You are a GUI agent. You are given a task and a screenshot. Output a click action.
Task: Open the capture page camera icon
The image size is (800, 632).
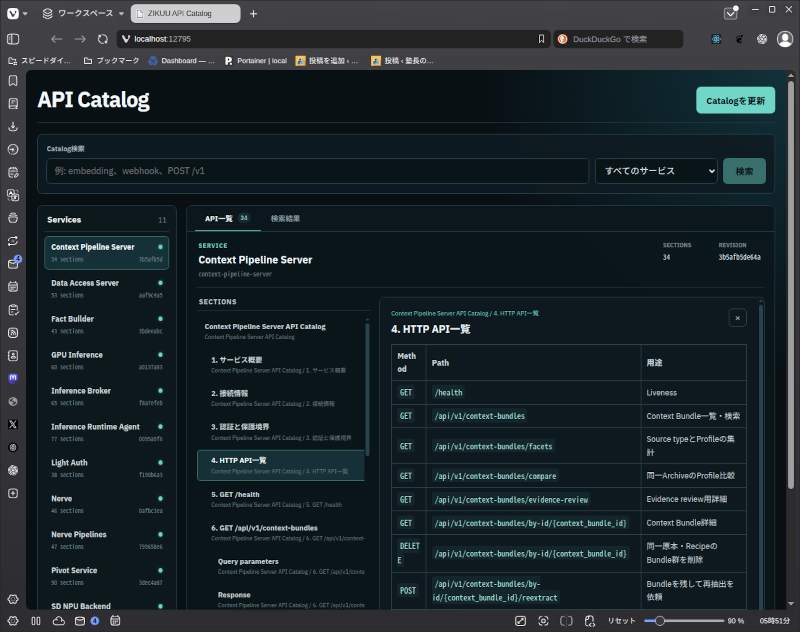(x=543, y=621)
